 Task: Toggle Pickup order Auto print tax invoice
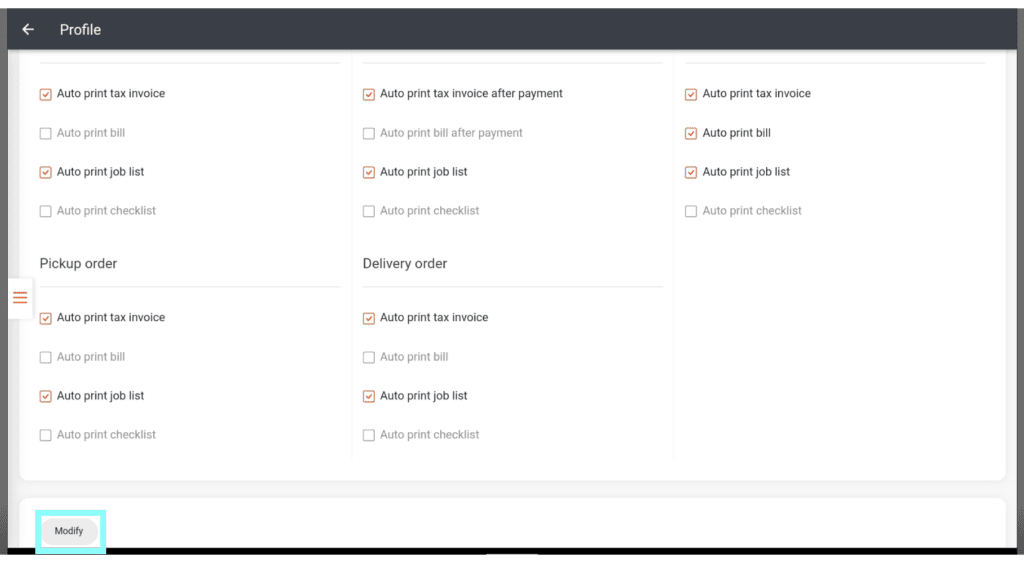point(46,318)
